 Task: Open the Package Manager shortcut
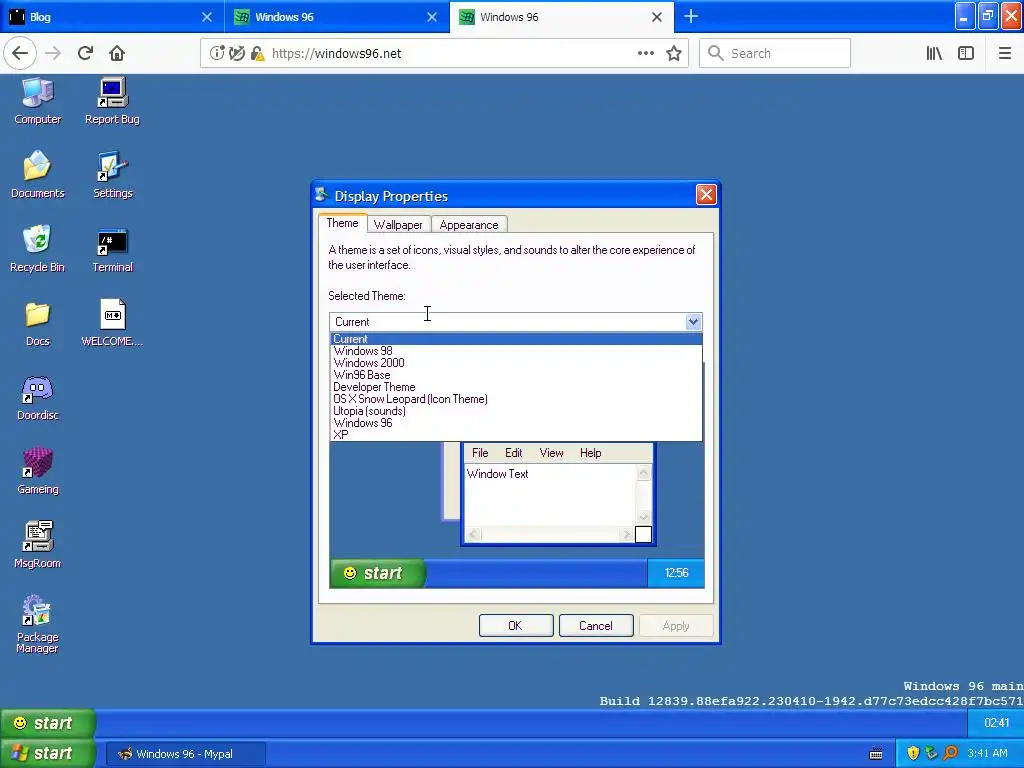37,624
